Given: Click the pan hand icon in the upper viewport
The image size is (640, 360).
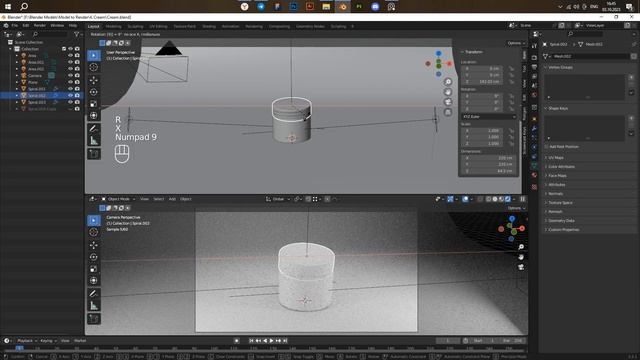Looking at the screenshot, I should click(448, 92).
